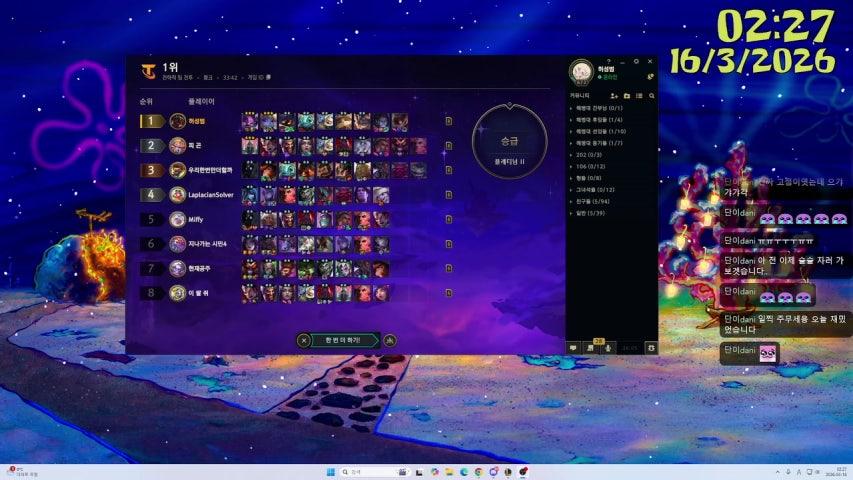853x480 pixels.
Task: Click the new folder icon in friends panel
Action: click(627, 96)
